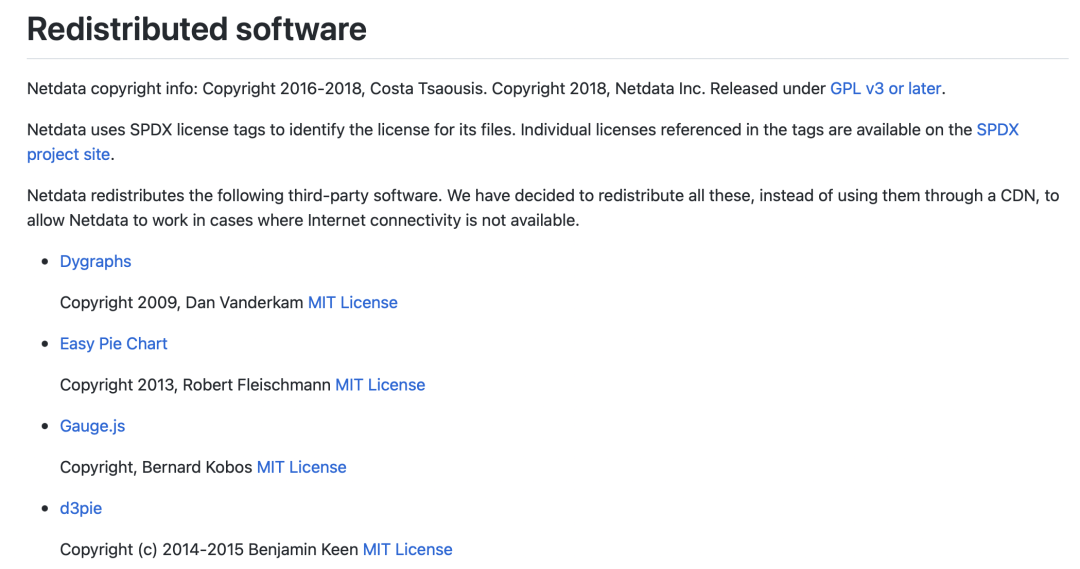Click the text 'Copyright 2013, Robert Fleischmann'
Image resolution: width=1080 pixels, height=569 pixels.
point(196,385)
